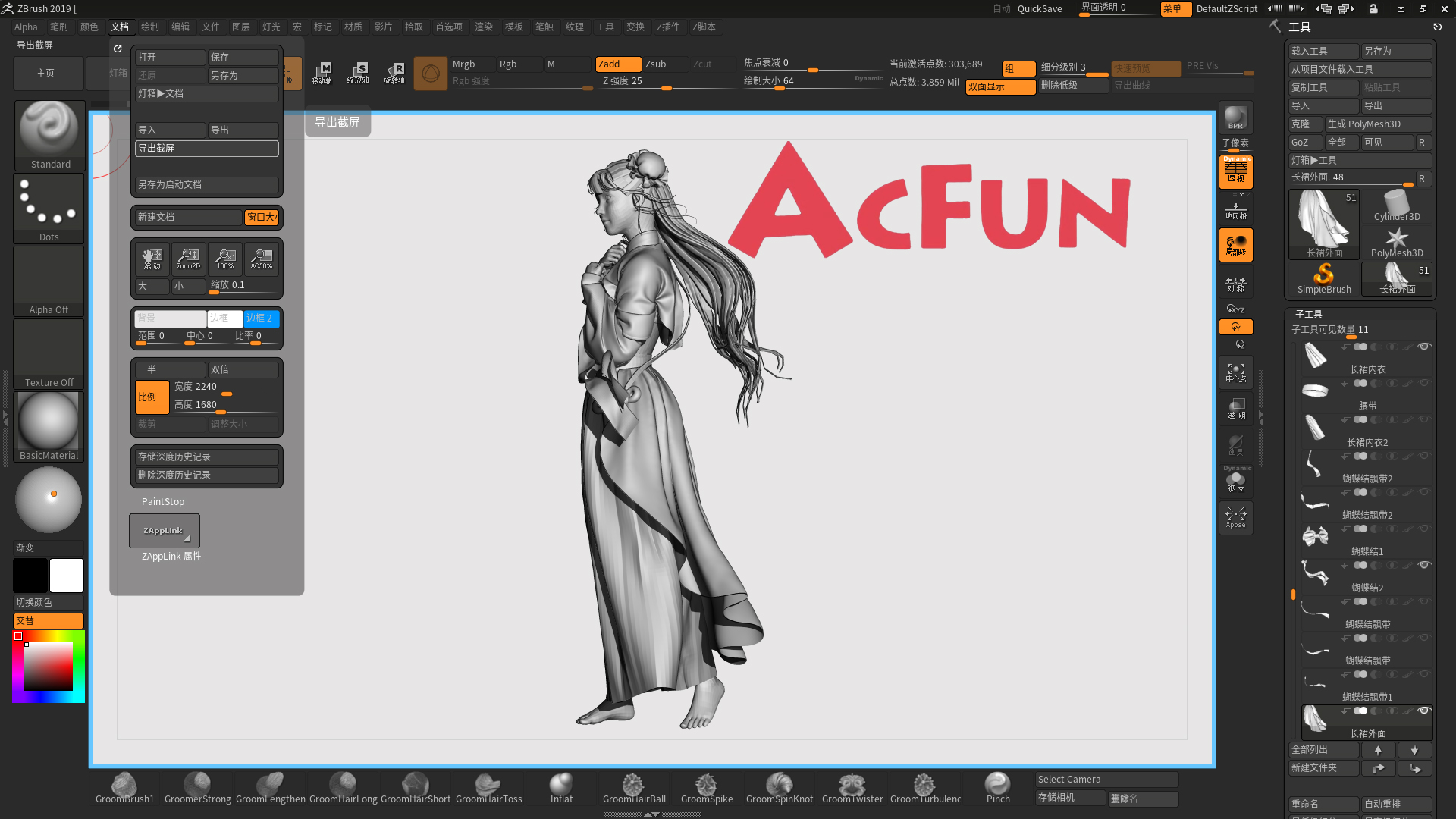Open the Texture Off picker
This screenshot has width=1456, height=819.
[49, 353]
